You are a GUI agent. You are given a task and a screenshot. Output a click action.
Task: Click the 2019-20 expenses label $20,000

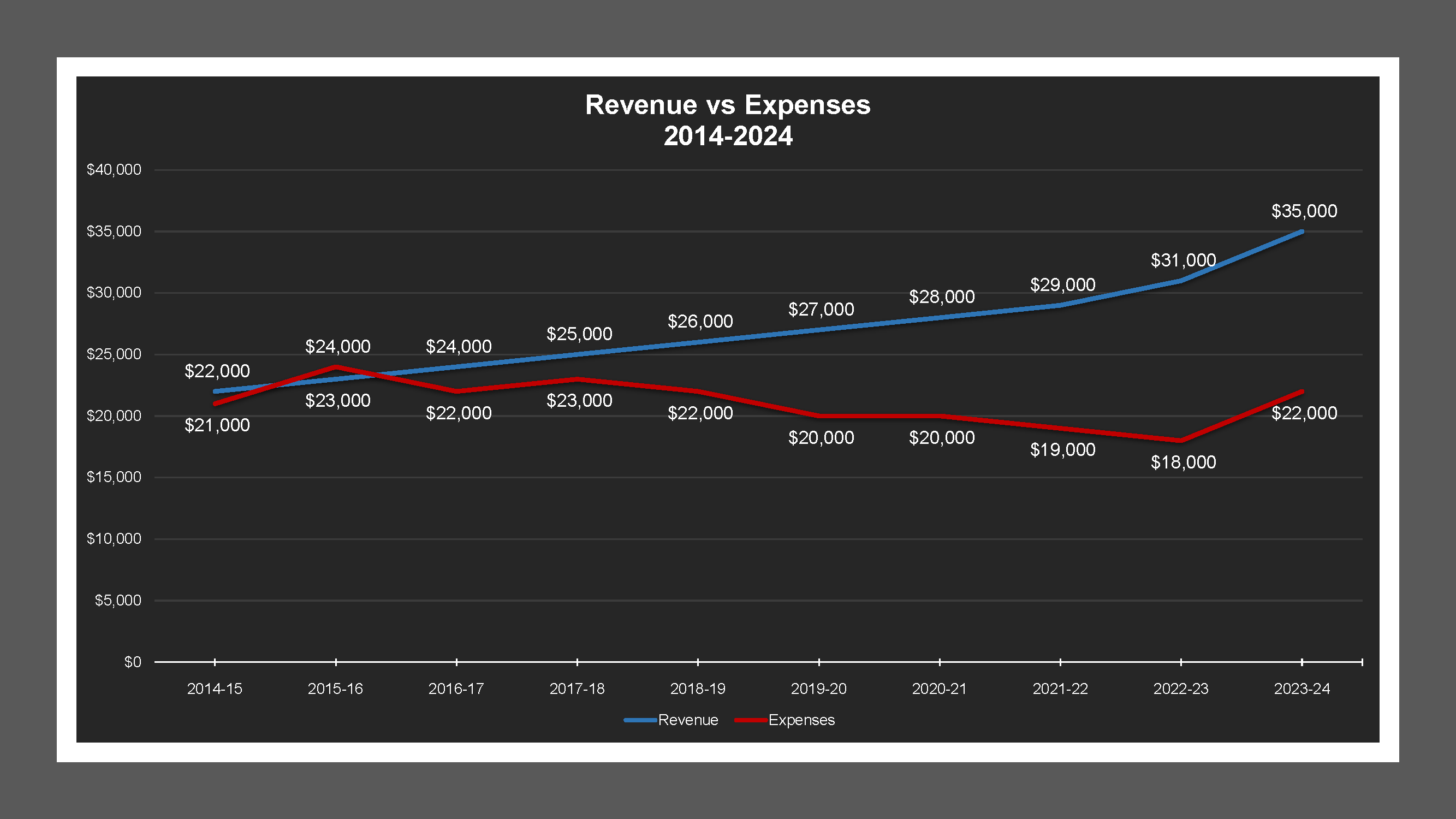[821, 438]
